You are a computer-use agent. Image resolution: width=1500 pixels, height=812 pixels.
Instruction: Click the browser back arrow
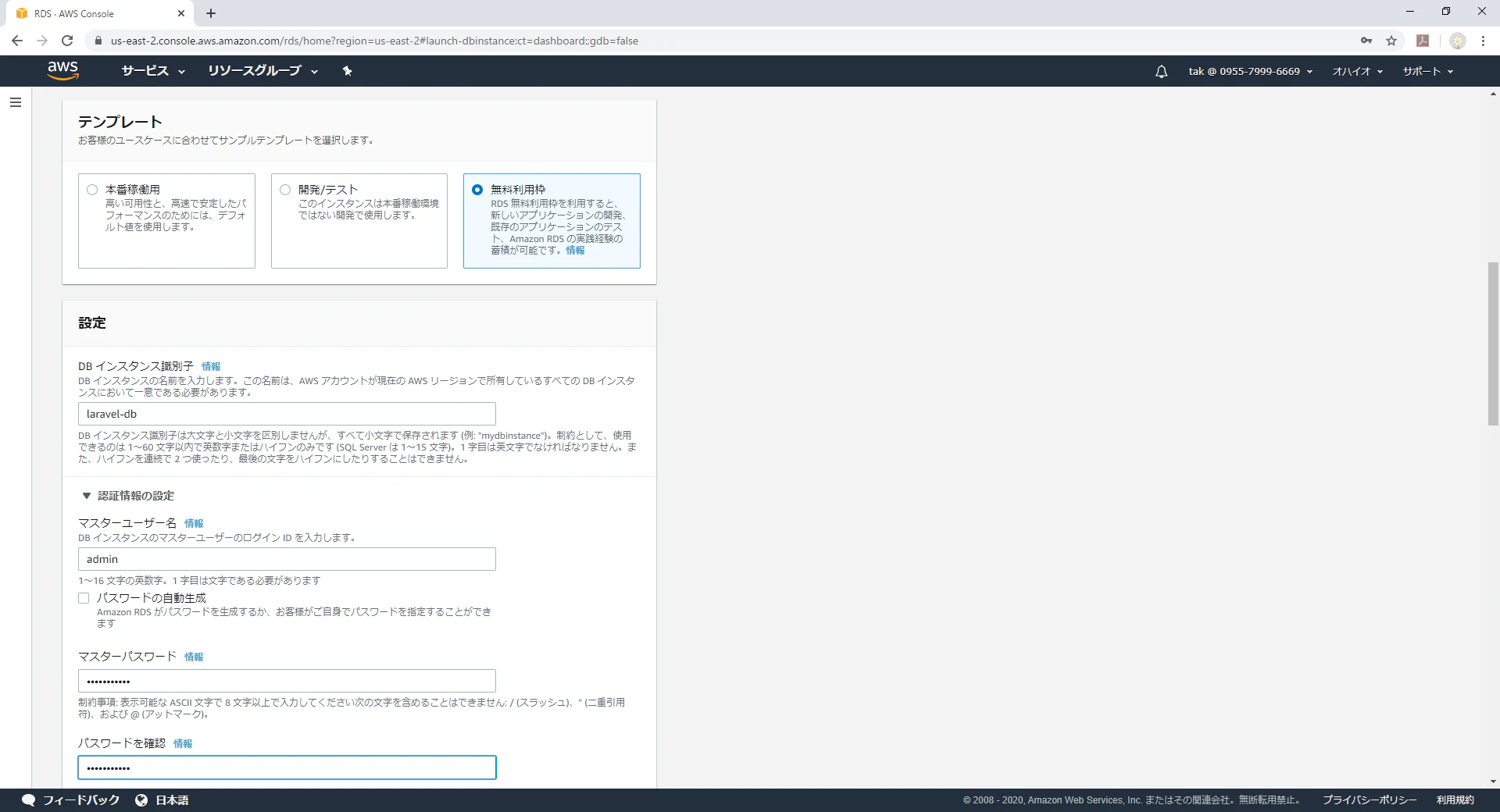click(x=17, y=41)
